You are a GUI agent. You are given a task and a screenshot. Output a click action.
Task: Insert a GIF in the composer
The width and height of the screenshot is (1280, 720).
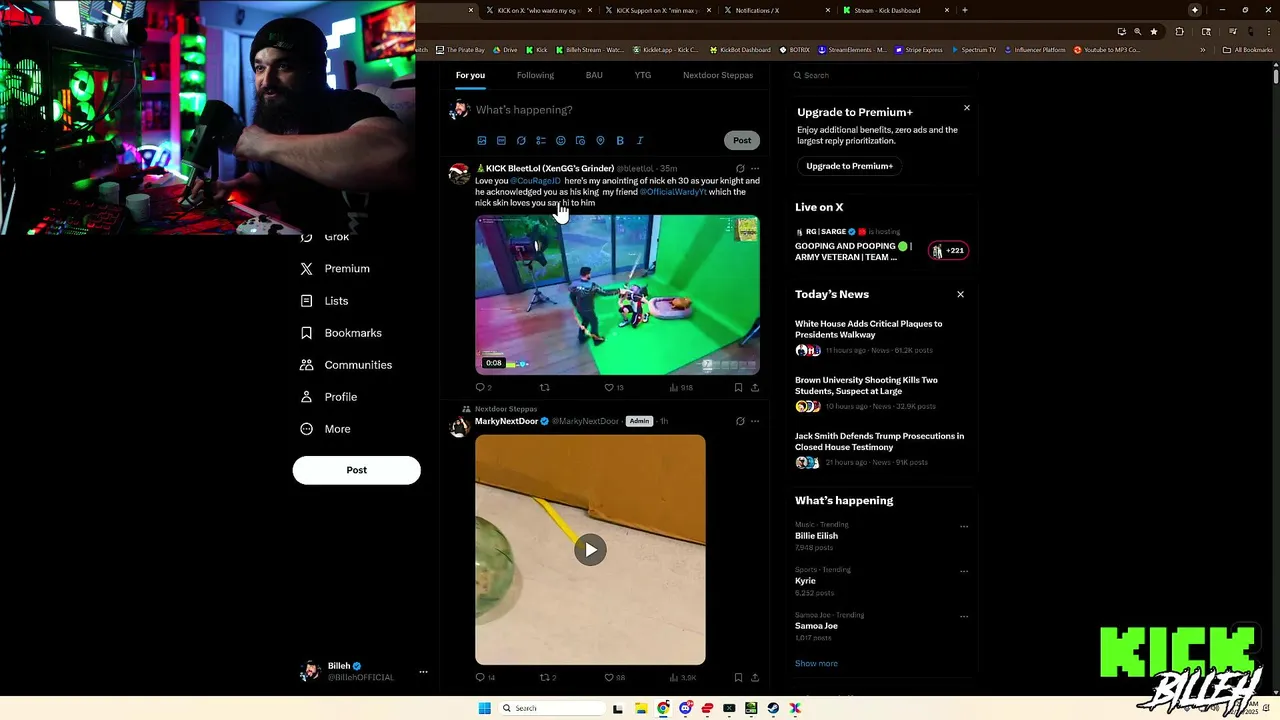(x=501, y=141)
